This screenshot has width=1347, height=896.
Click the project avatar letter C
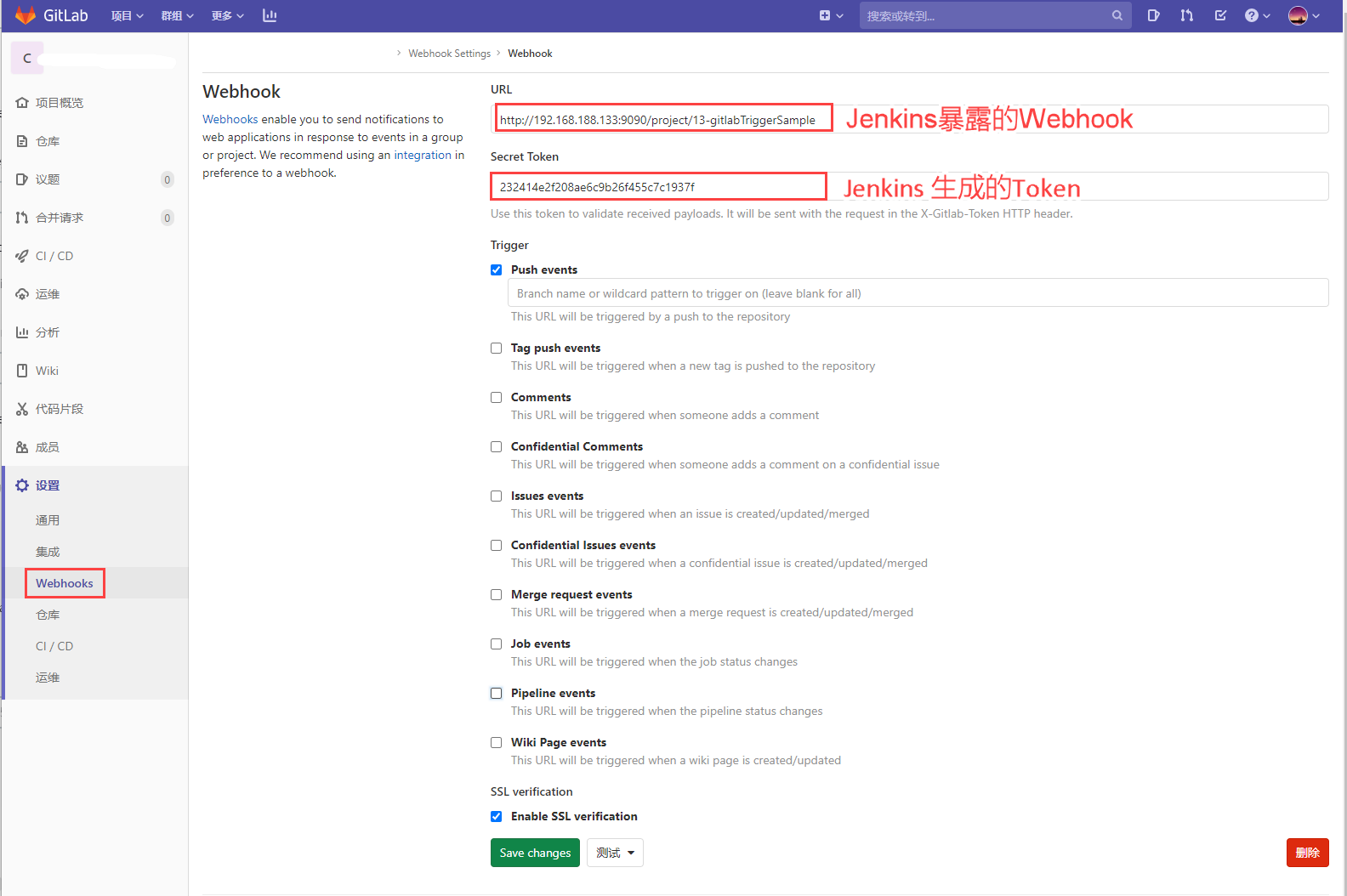27,58
